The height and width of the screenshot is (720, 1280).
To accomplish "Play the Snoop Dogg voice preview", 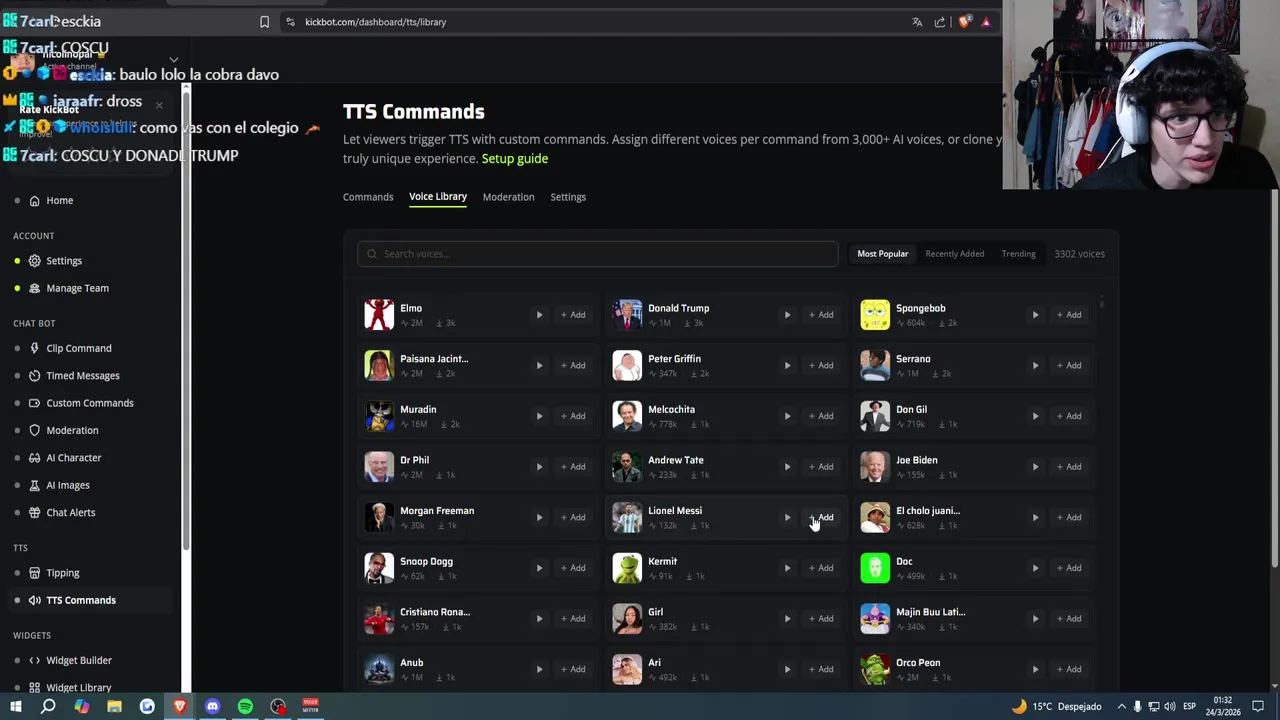I will [539, 568].
